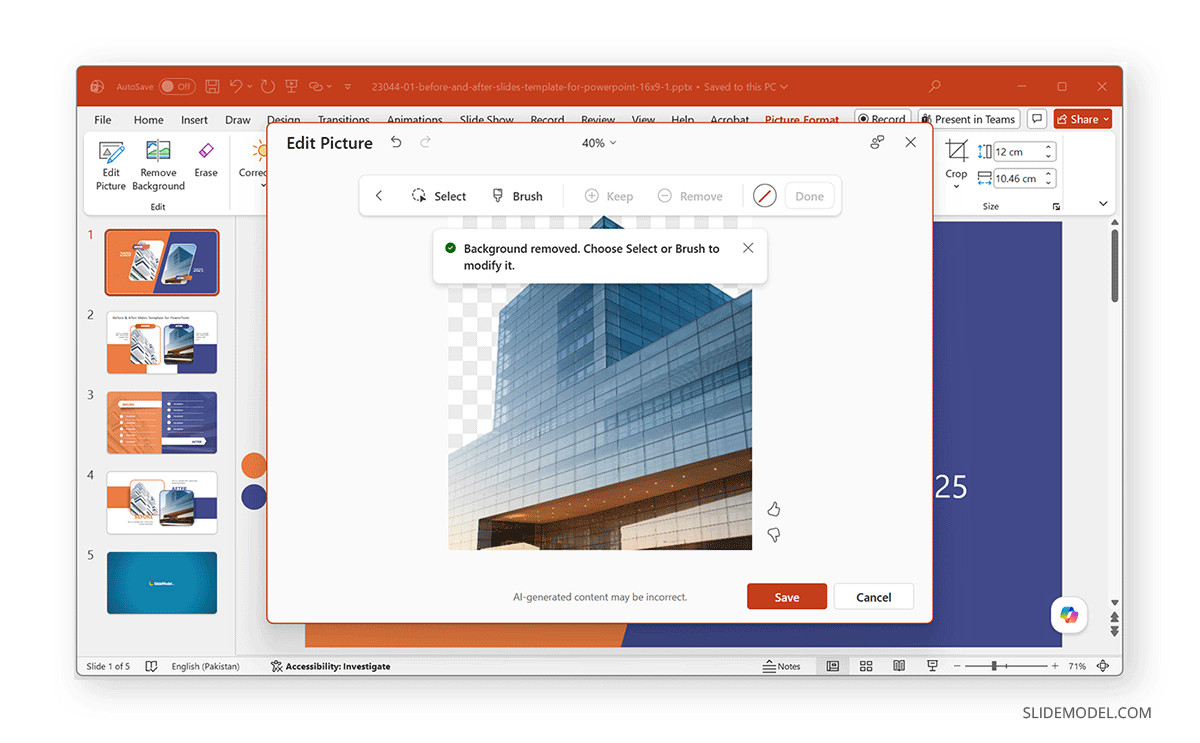Switch to the Insert tab
This screenshot has width=1200, height=743.
click(194, 119)
